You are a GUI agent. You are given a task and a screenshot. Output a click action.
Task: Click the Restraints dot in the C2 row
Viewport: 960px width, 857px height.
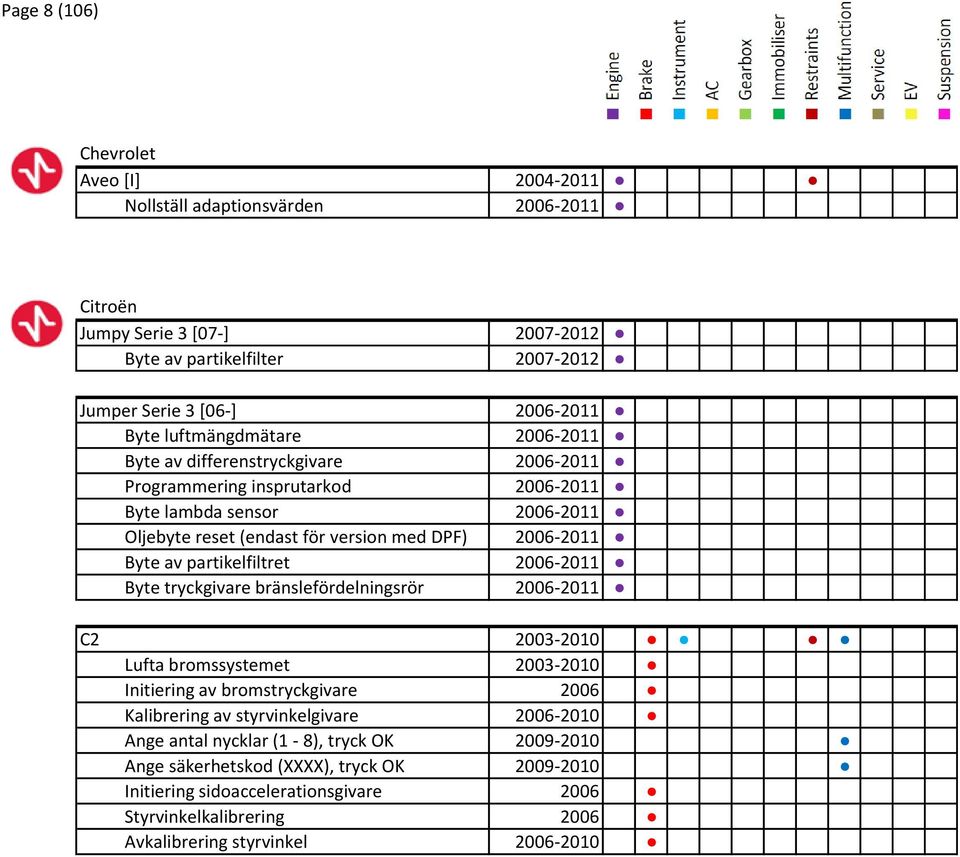point(812,640)
